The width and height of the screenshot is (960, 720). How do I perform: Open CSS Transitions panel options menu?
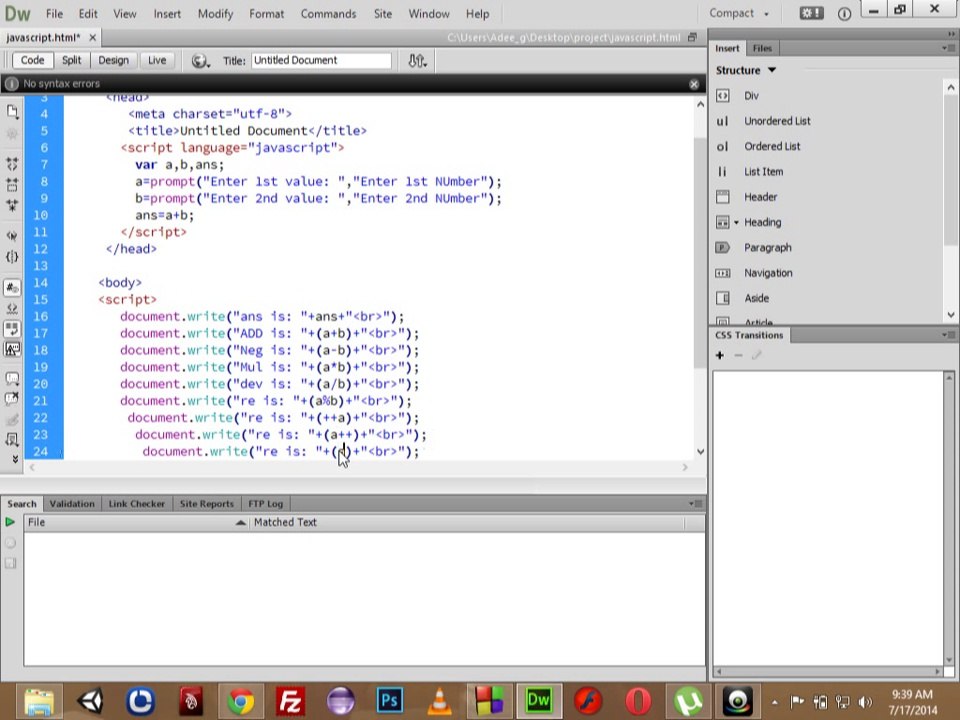tap(948, 335)
